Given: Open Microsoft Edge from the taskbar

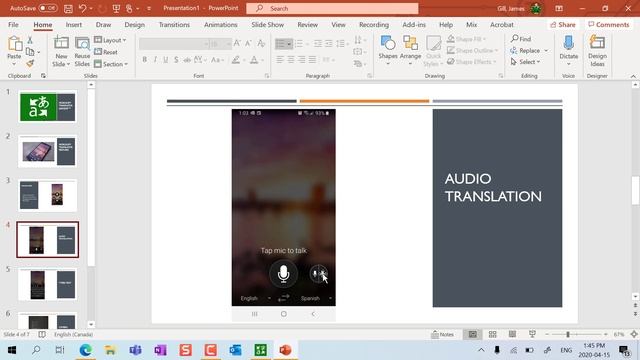Looking at the screenshot, I should click(85, 350).
